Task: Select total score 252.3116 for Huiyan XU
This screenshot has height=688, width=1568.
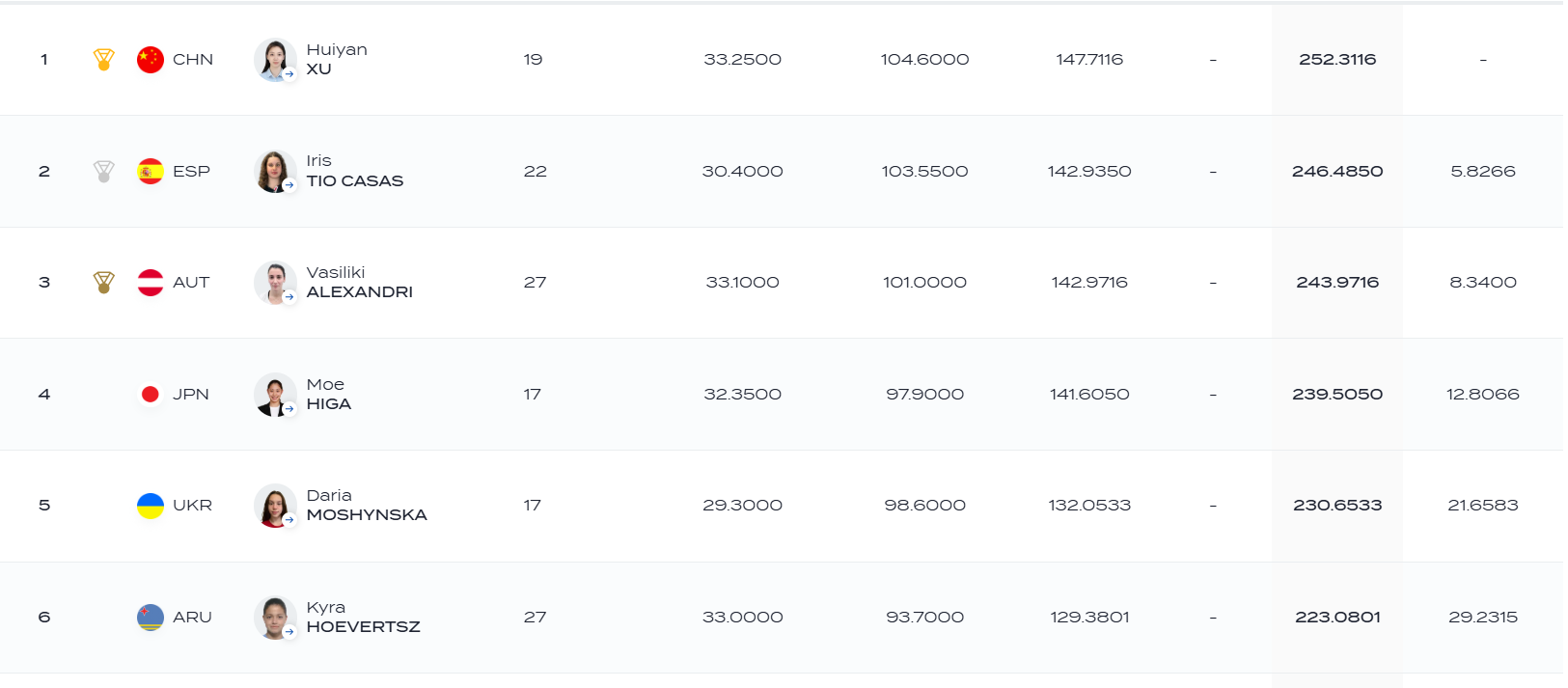Action: click(x=1337, y=60)
